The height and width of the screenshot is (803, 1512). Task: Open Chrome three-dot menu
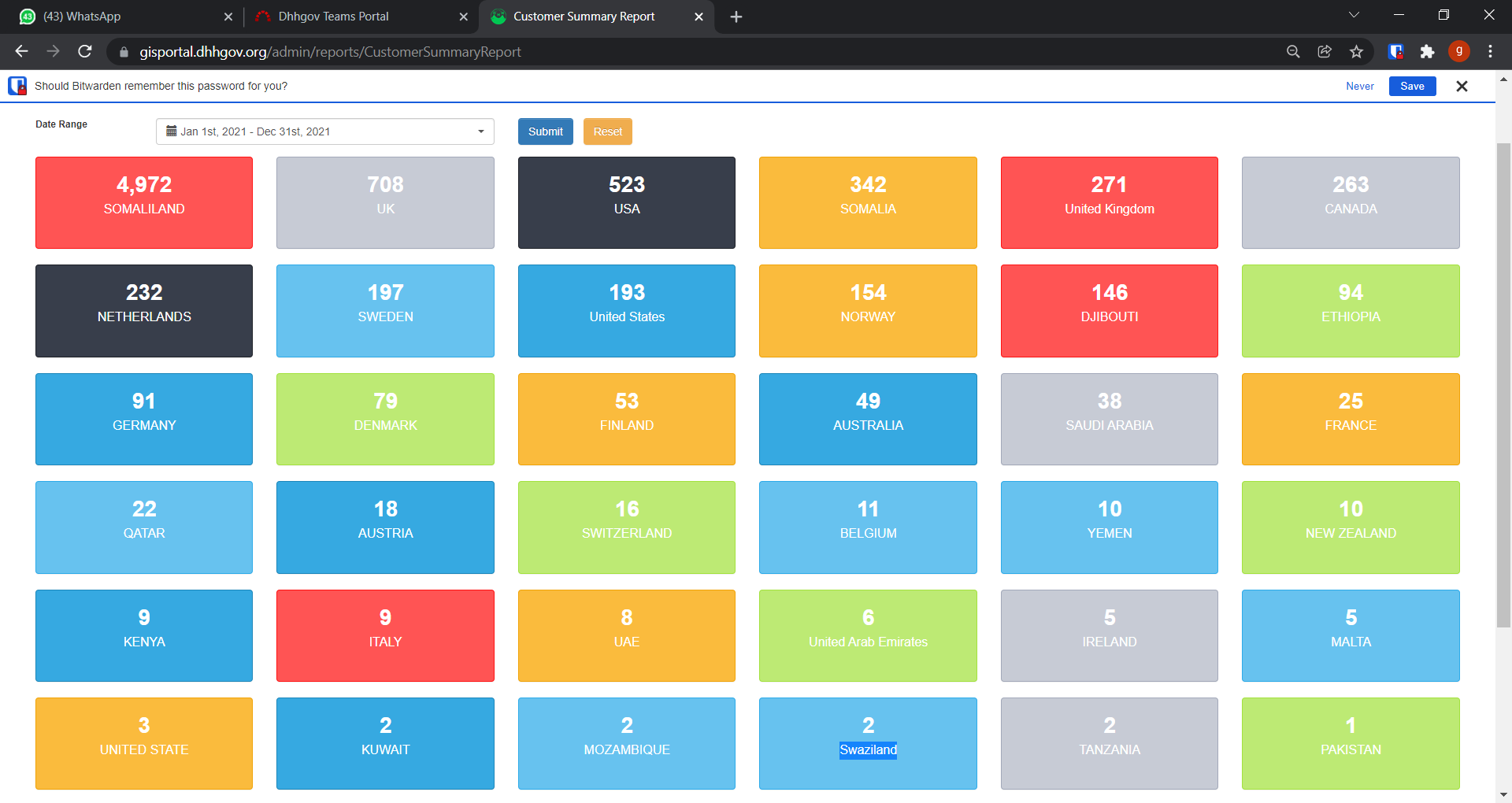1490,51
